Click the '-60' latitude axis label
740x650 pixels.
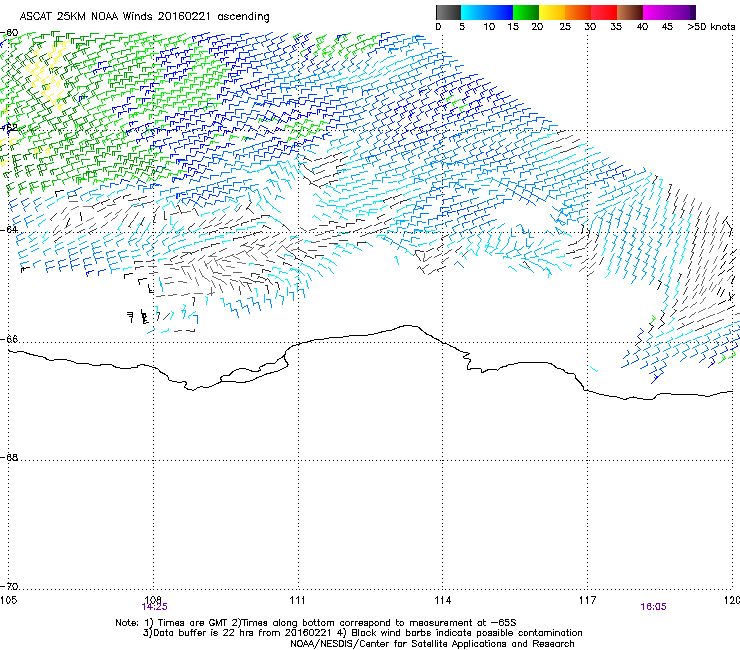coord(9,33)
